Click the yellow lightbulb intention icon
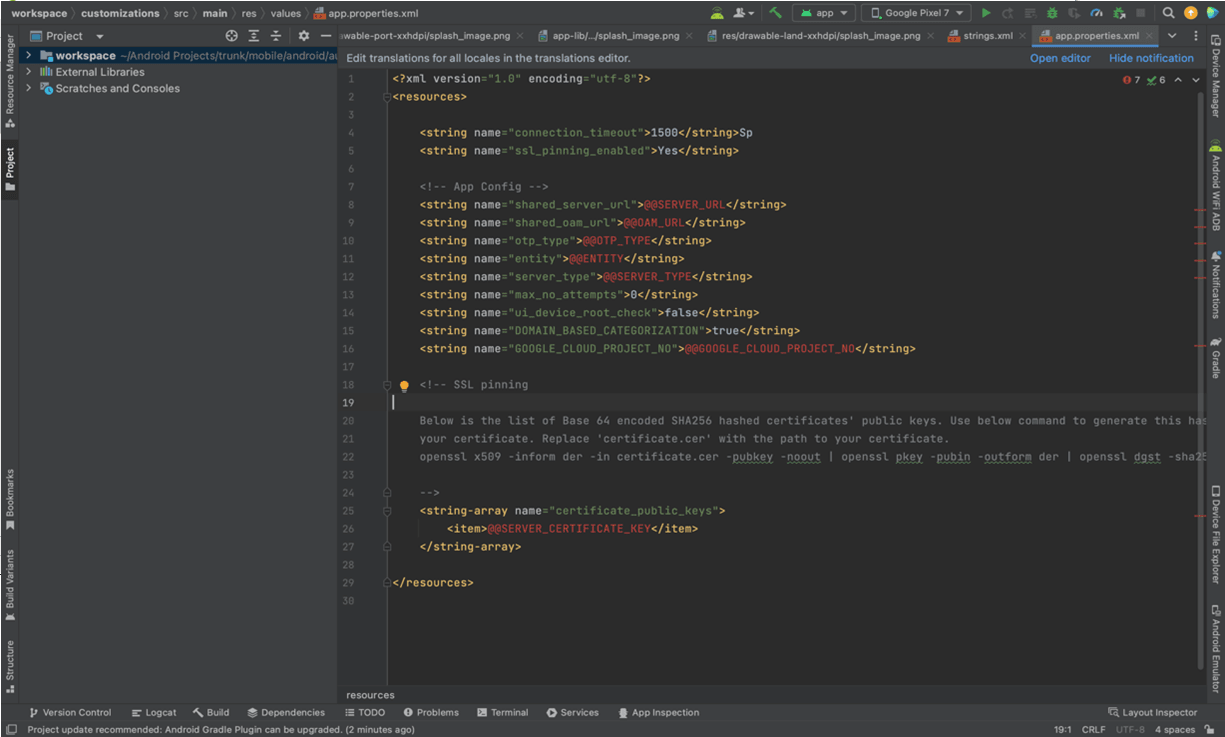 coord(405,385)
